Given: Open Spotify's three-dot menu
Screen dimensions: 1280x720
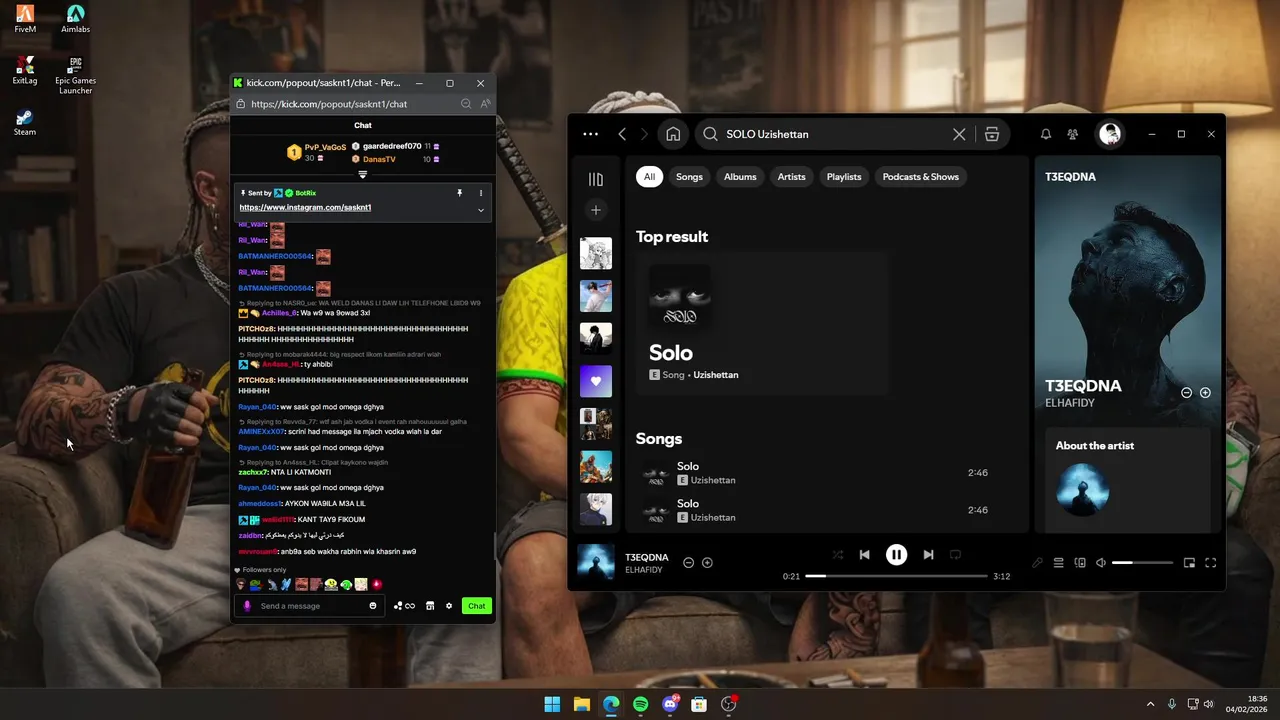Looking at the screenshot, I should tap(591, 134).
